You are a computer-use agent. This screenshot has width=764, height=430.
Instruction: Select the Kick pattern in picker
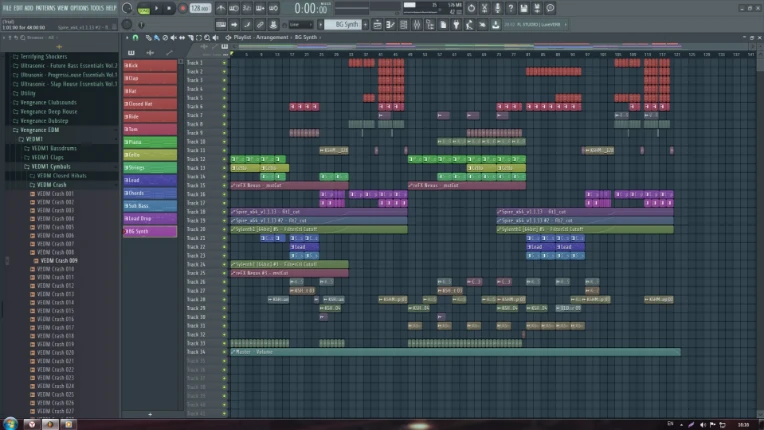point(150,65)
